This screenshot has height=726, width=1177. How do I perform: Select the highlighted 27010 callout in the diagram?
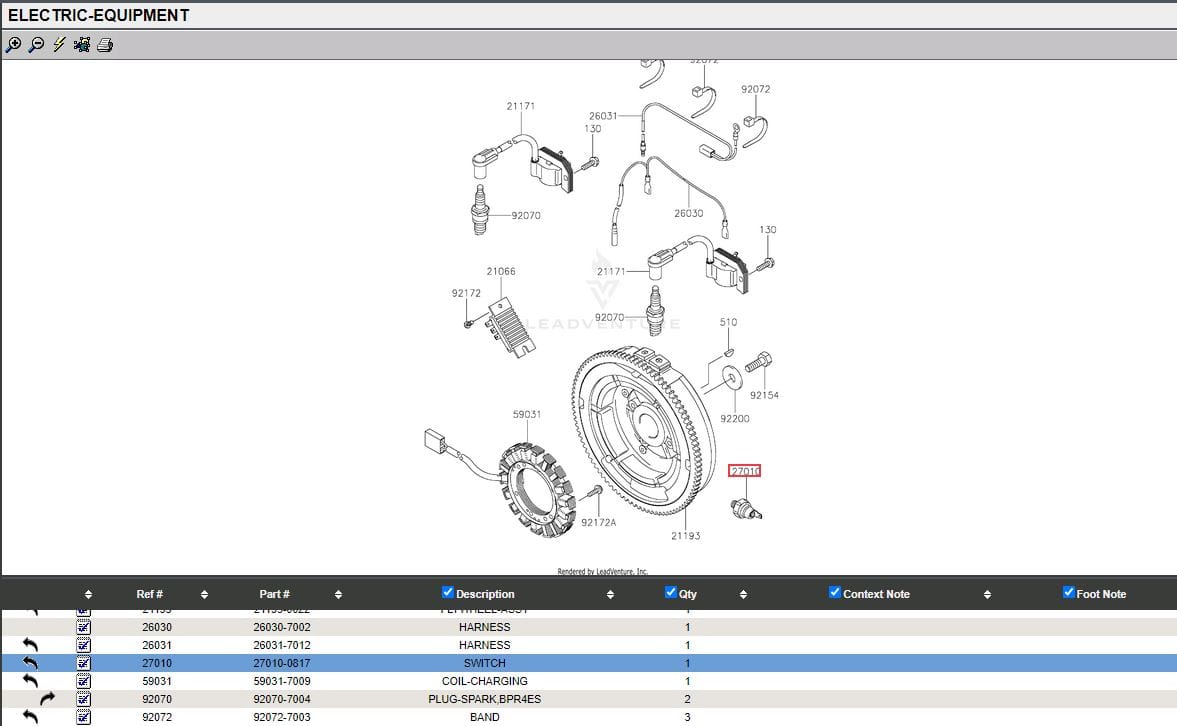pyautogui.click(x=745, y=471)
